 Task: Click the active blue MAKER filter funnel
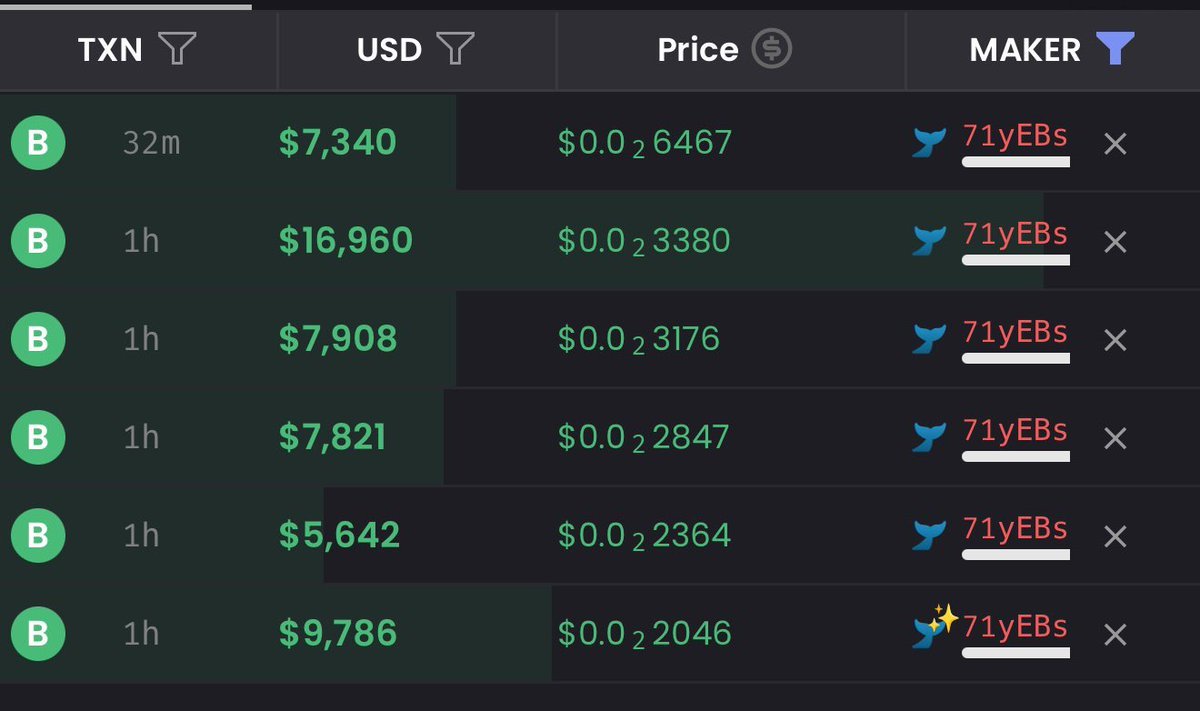click(1115, 49)
